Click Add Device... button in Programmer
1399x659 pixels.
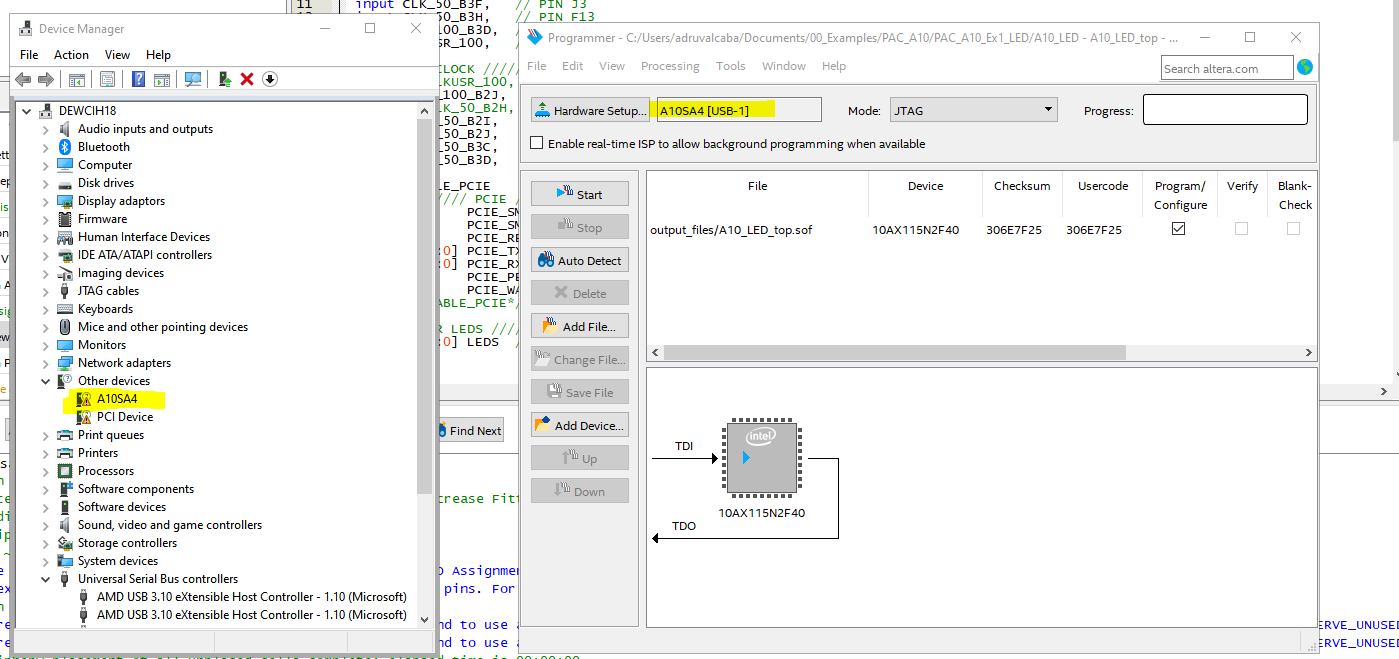click(x=580, y=425)
